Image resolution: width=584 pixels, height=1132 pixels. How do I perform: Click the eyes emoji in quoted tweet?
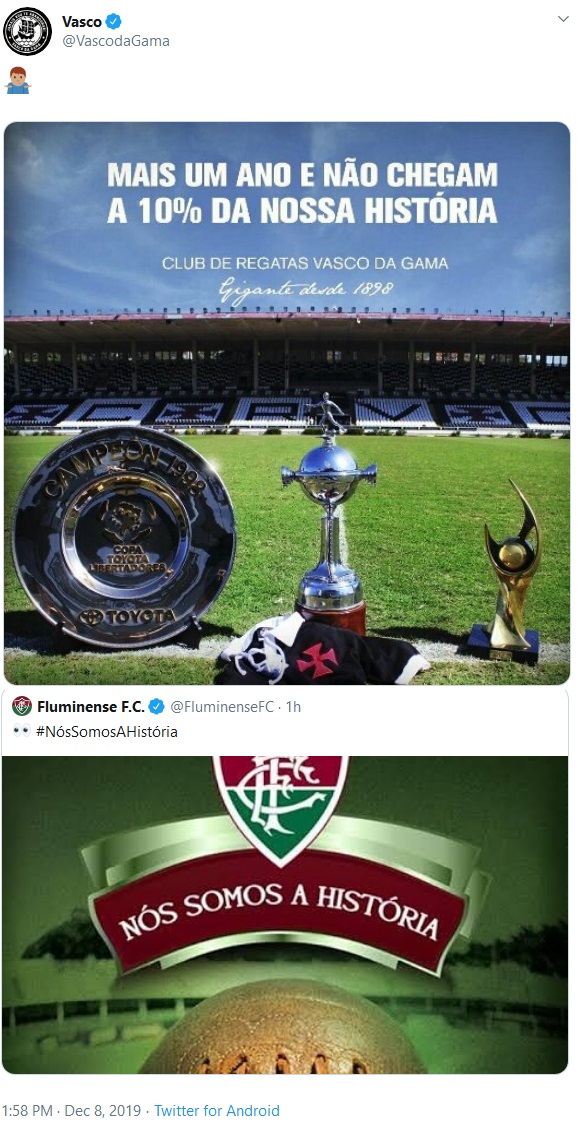(22, 731)
